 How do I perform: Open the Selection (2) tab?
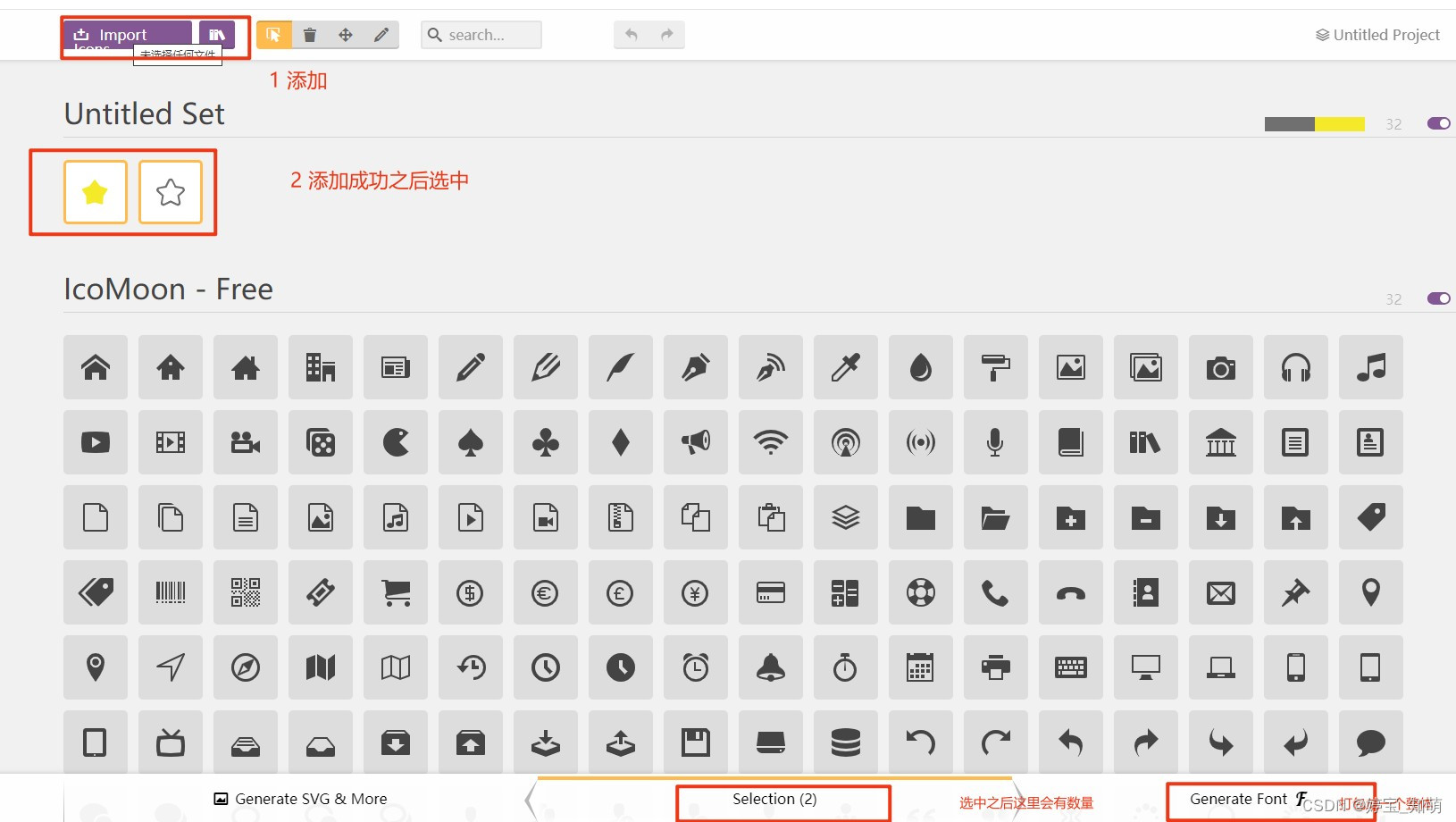774,799
